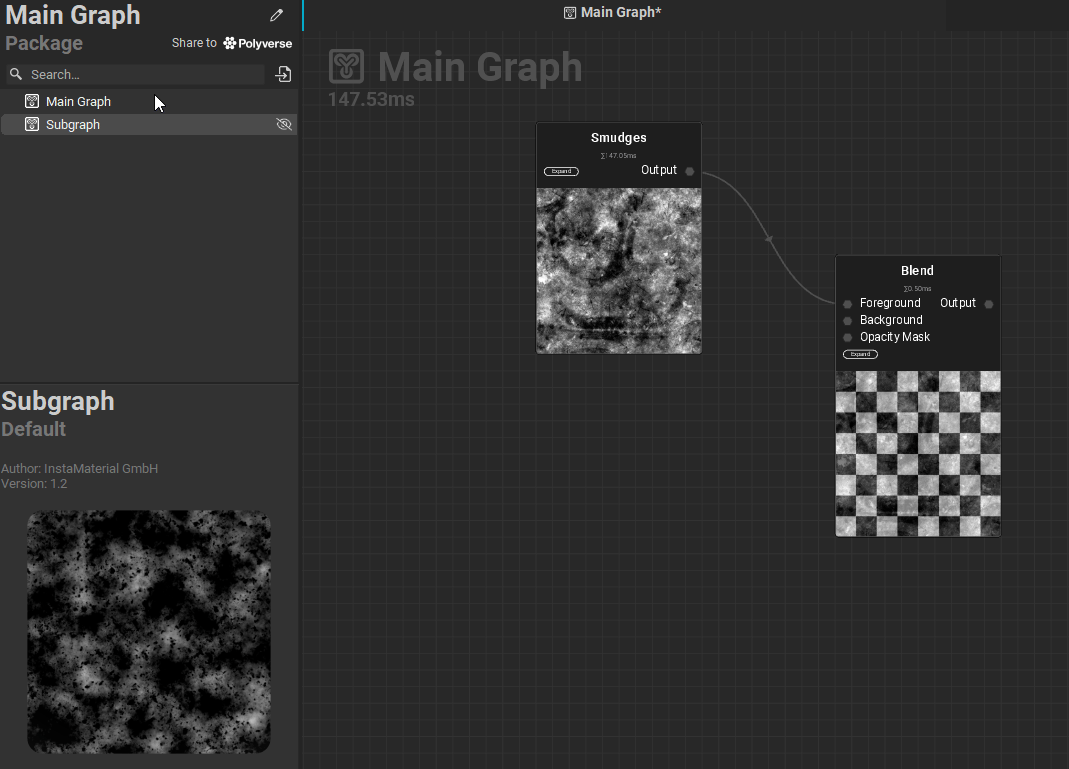
Task: Click the Opacity Mask label on Blend node
Action: pyautogui.click(x=894, y=337)
